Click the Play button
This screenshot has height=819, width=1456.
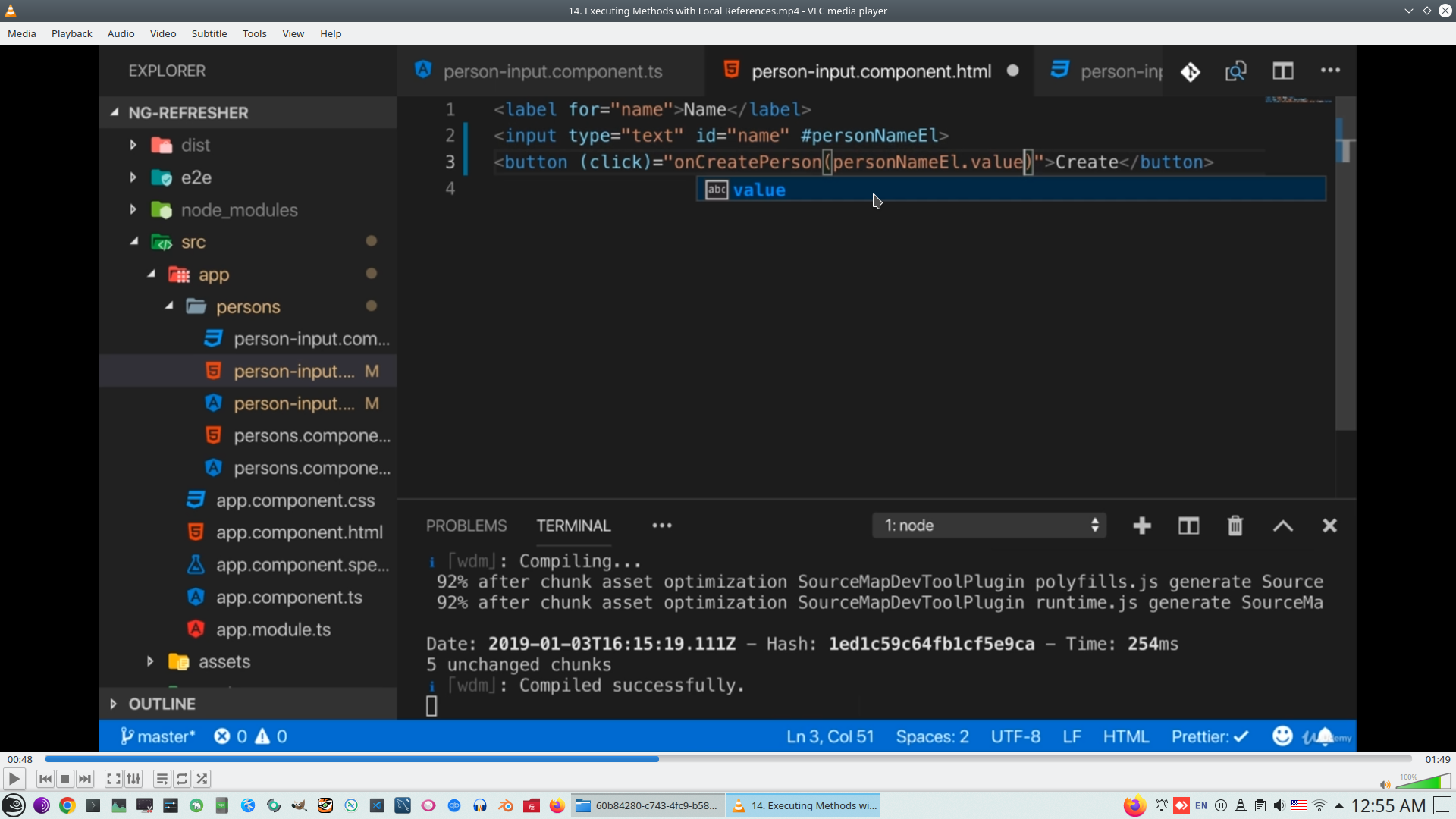[x=14, y=779]
